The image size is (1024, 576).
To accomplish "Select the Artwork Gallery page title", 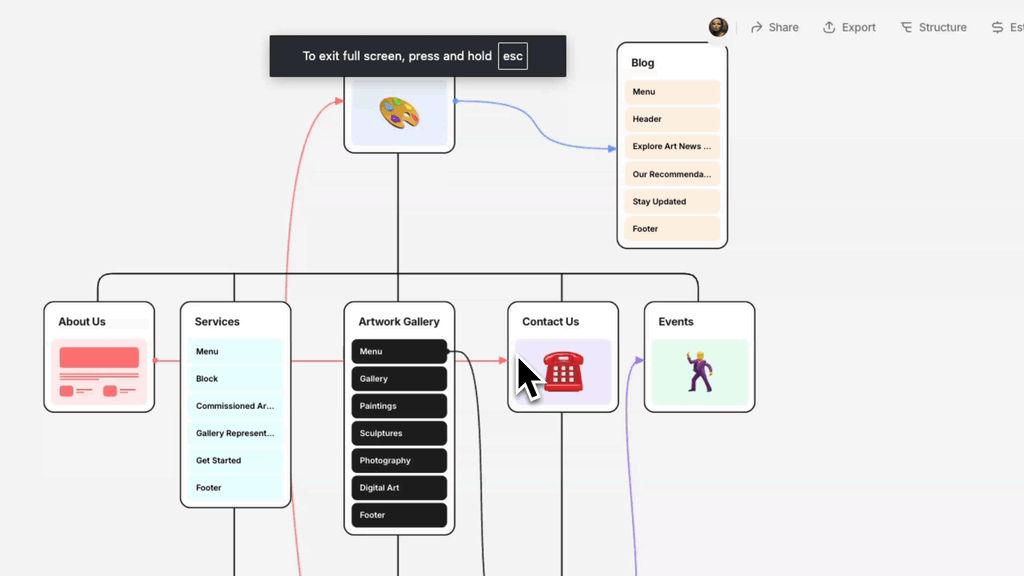I will coord(399,321).
